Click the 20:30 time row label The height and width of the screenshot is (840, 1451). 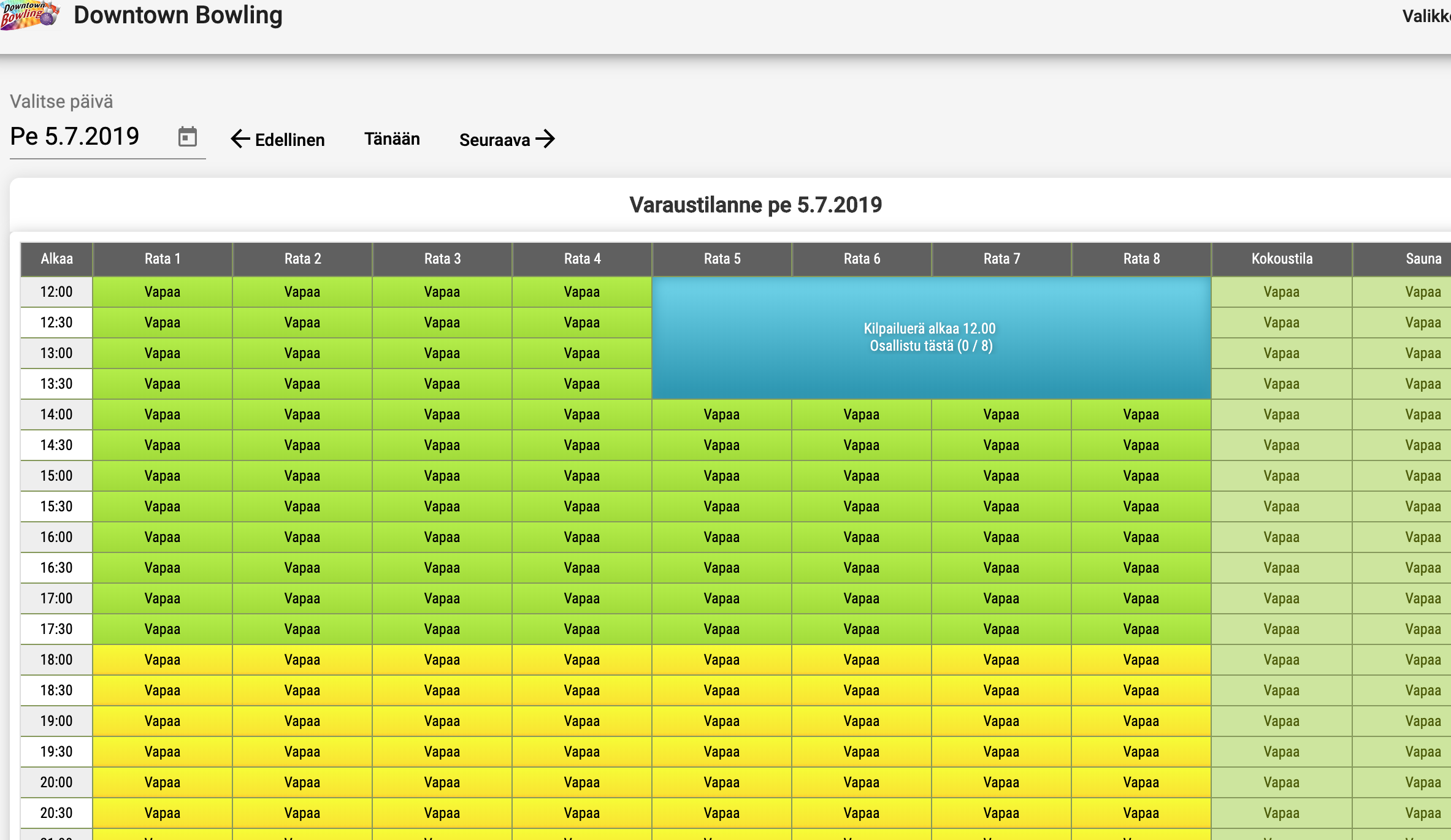[56, 813]
